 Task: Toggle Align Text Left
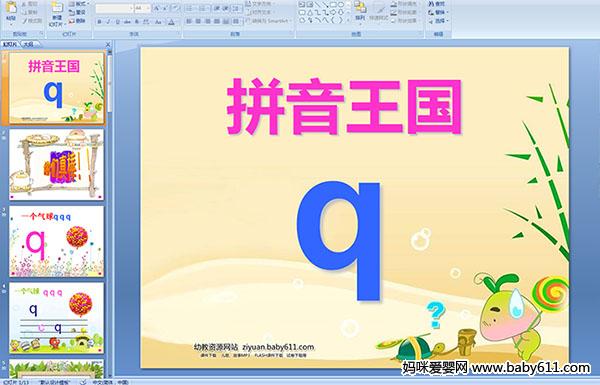click(x=189, y=21)
